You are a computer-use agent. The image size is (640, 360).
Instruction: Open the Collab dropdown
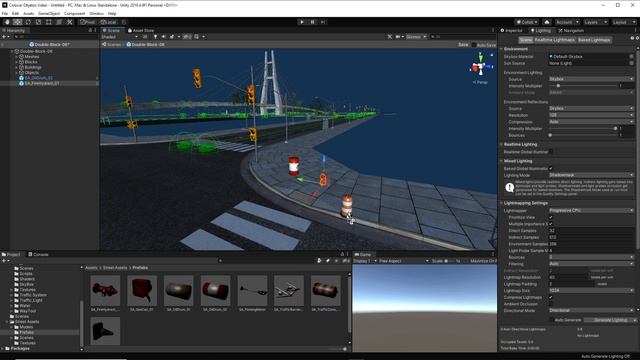tap(527, 22)
